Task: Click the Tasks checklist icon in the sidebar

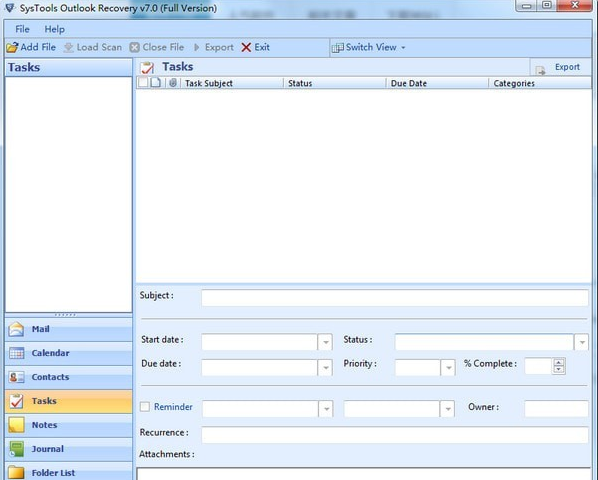Action: coord(16,401)
